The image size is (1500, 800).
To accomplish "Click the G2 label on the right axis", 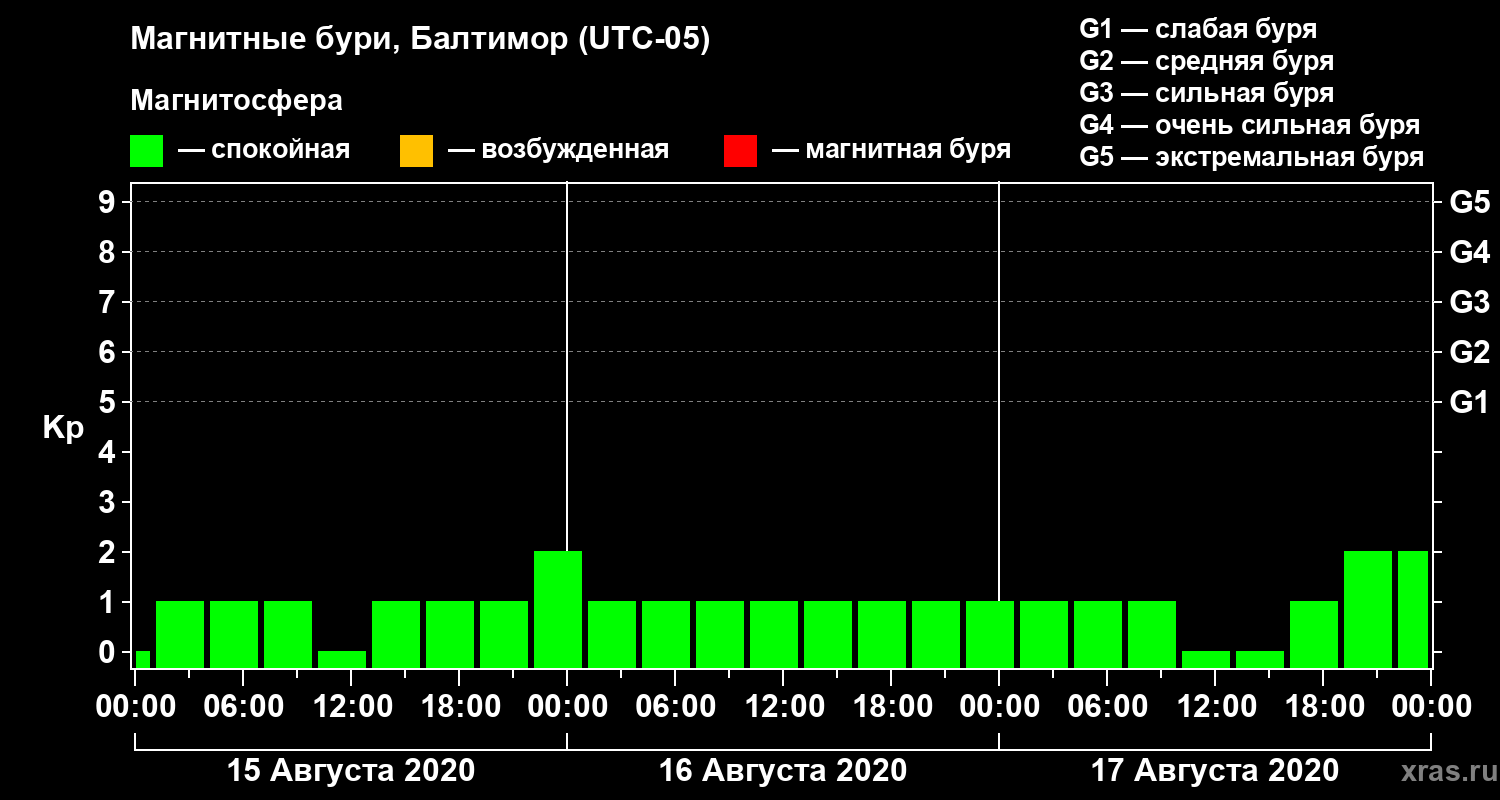I will click(1470, 352).
